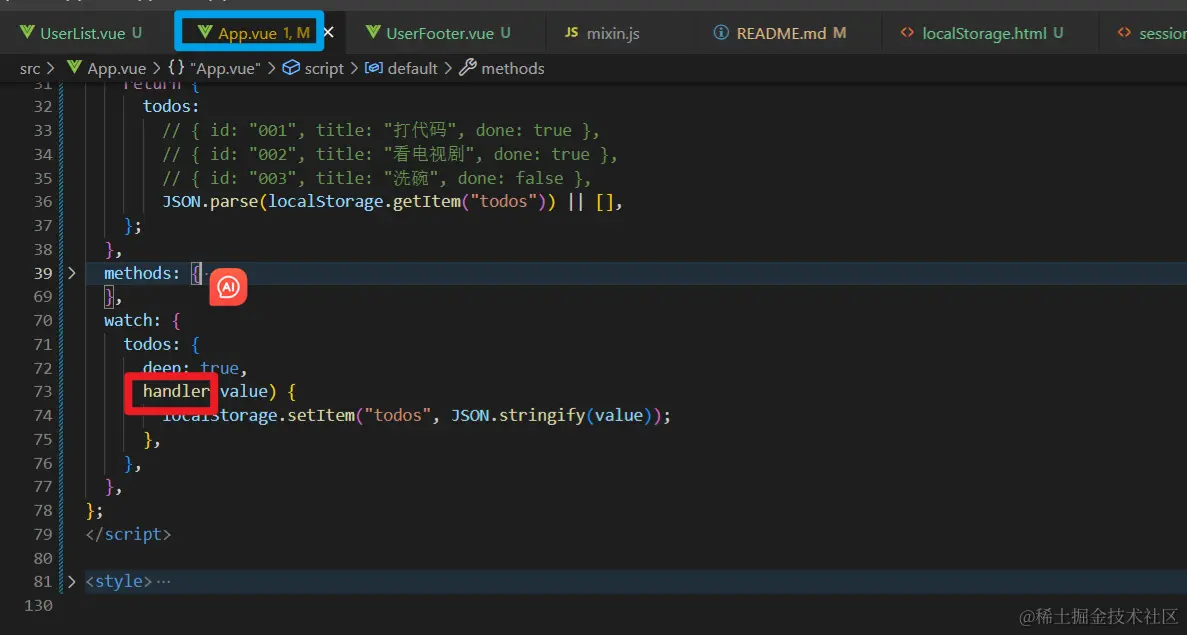
Task: Click the src breadcrumb segment
Action: click(x=30, y=69)
